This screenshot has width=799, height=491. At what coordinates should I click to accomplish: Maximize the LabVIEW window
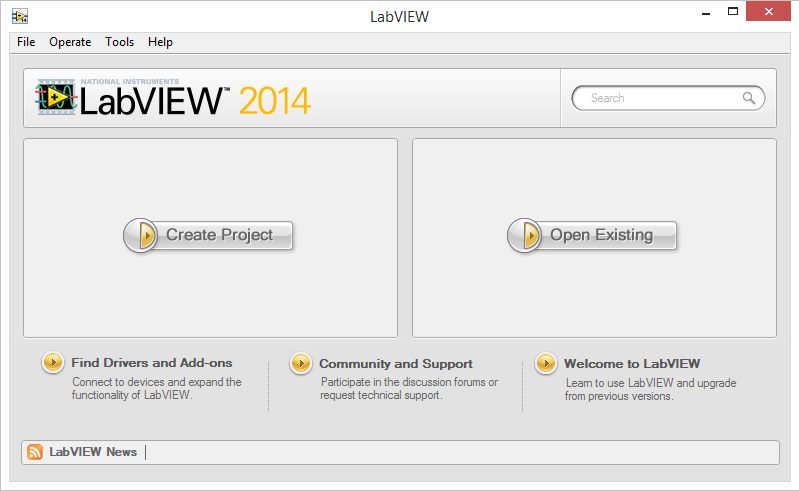733,11
